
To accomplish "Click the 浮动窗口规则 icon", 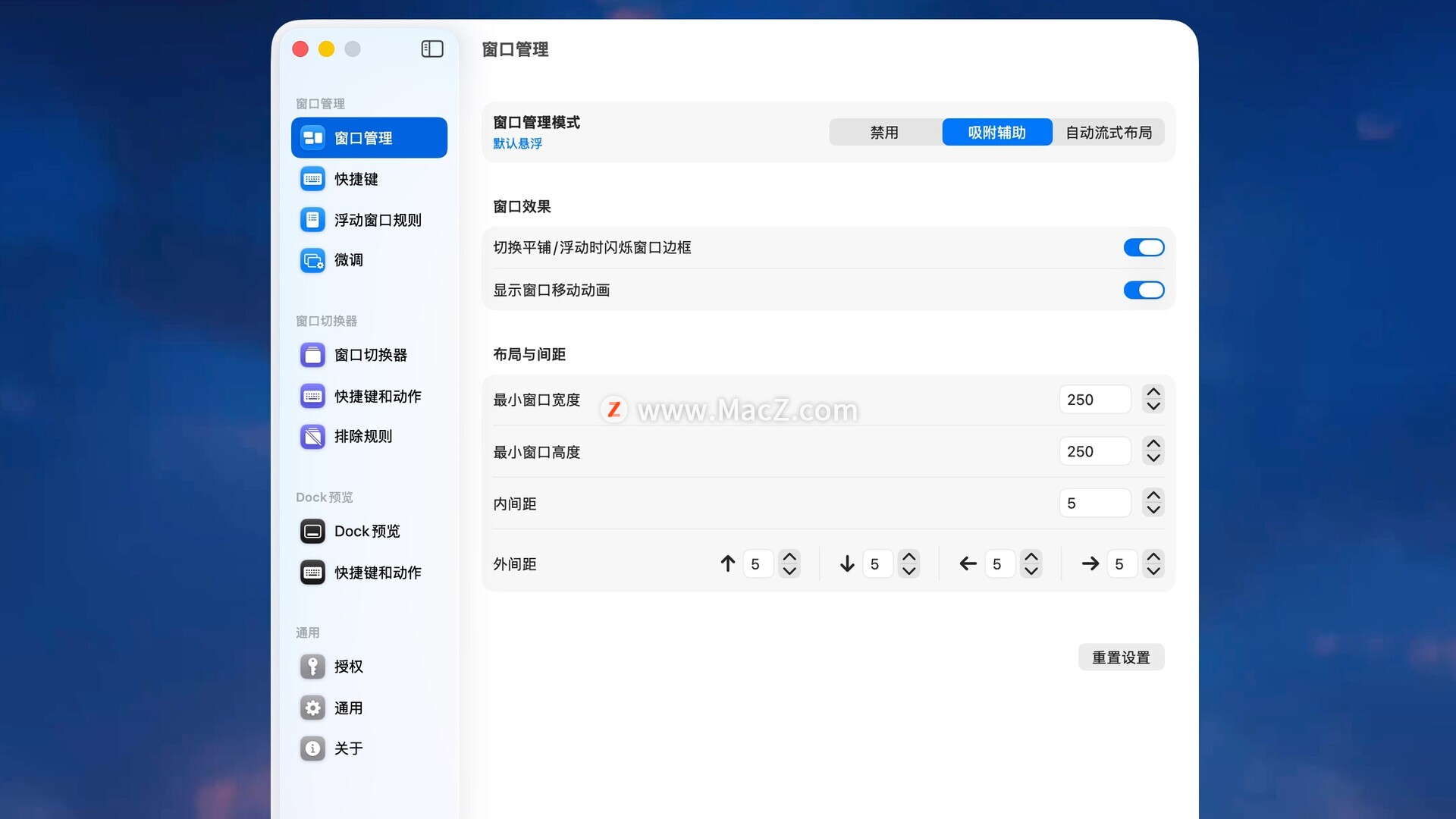I will coord(312,220).
